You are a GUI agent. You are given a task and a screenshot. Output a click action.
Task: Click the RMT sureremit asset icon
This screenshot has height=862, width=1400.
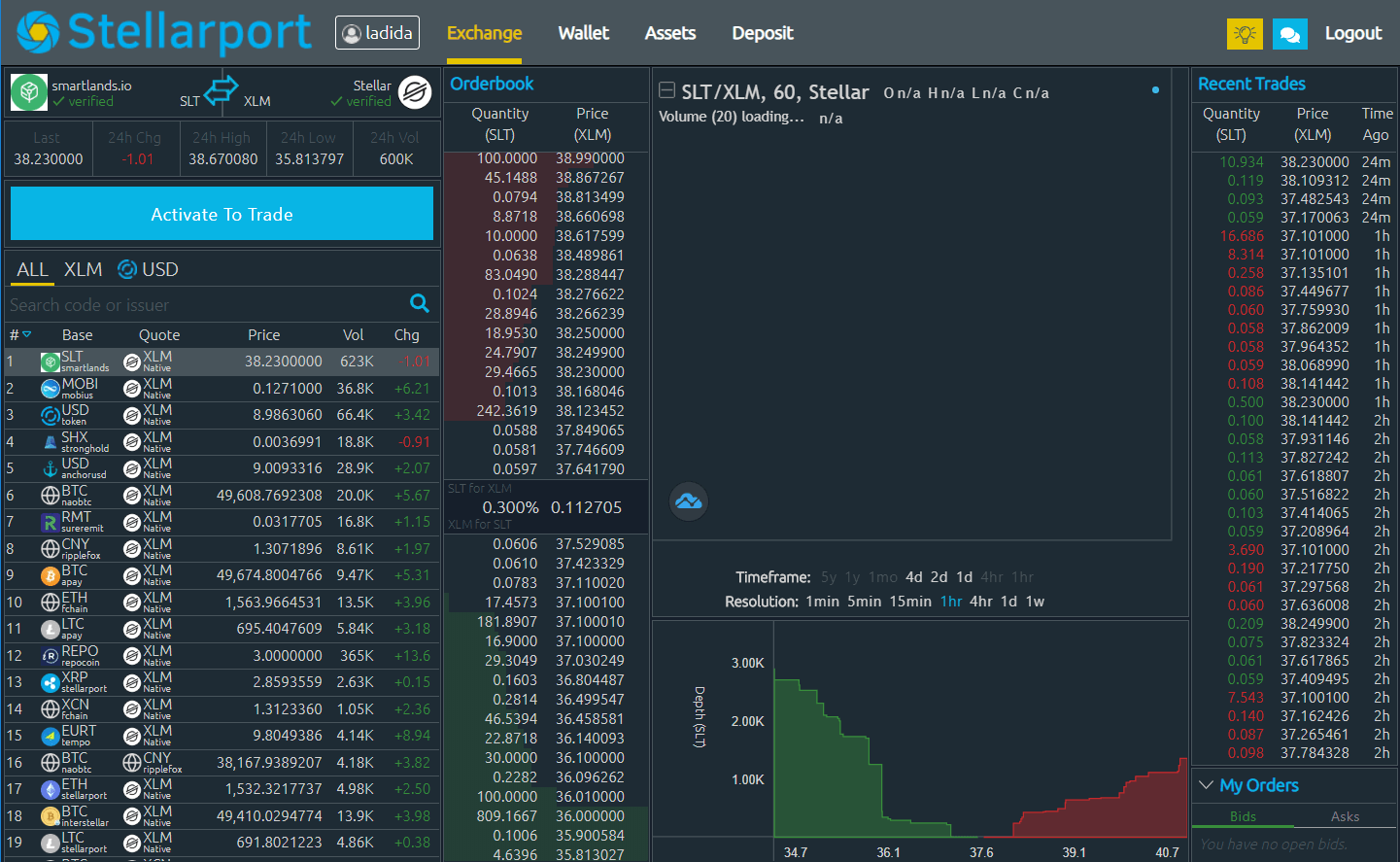51,522
